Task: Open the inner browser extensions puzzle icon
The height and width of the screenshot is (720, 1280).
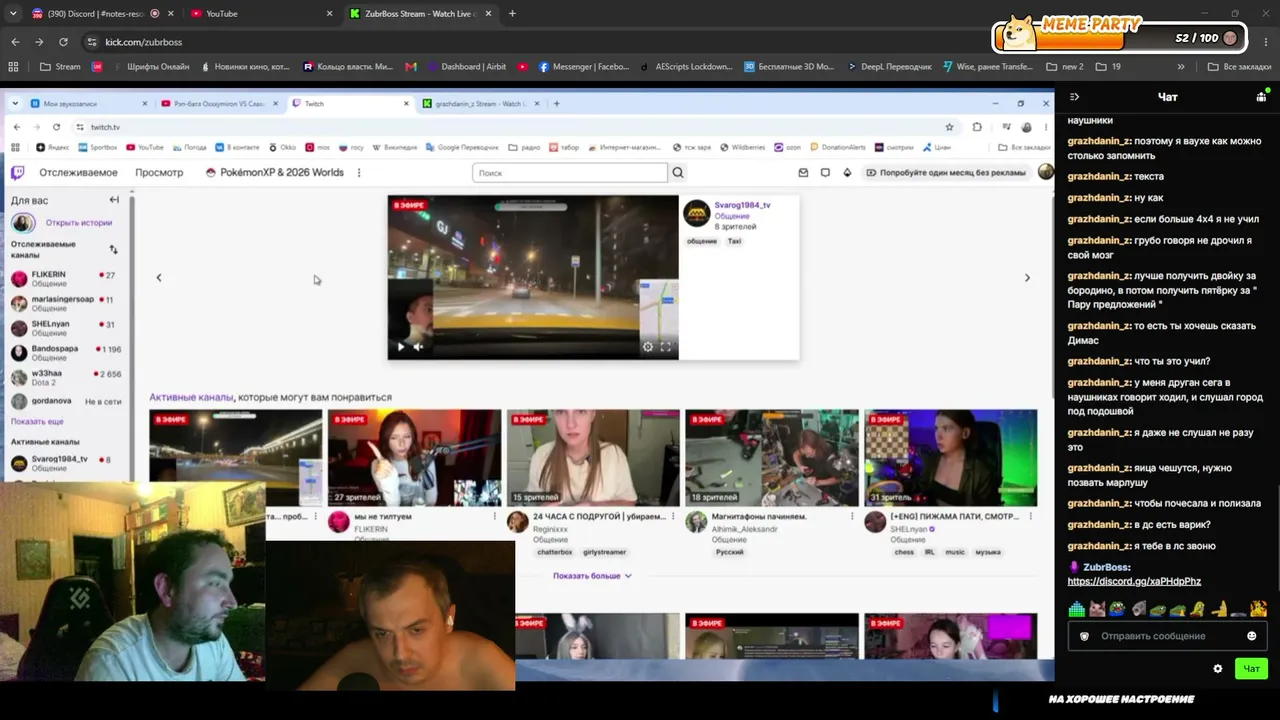Action: coord(977,127)
